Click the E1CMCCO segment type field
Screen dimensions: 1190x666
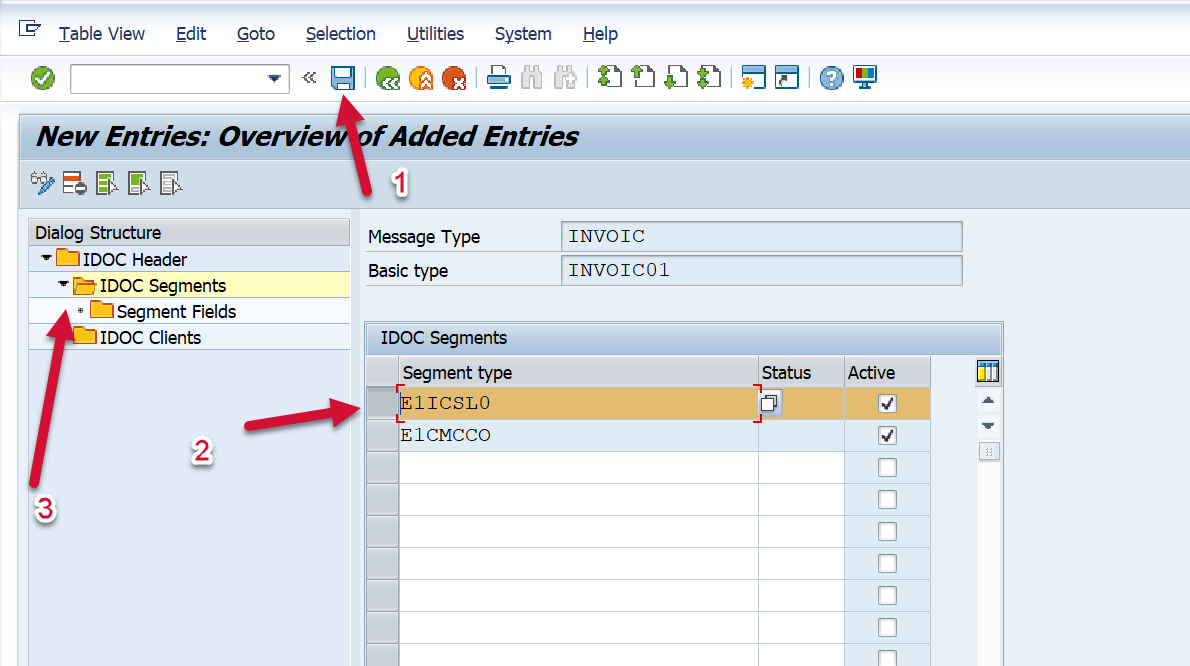(x=577, y=436)
